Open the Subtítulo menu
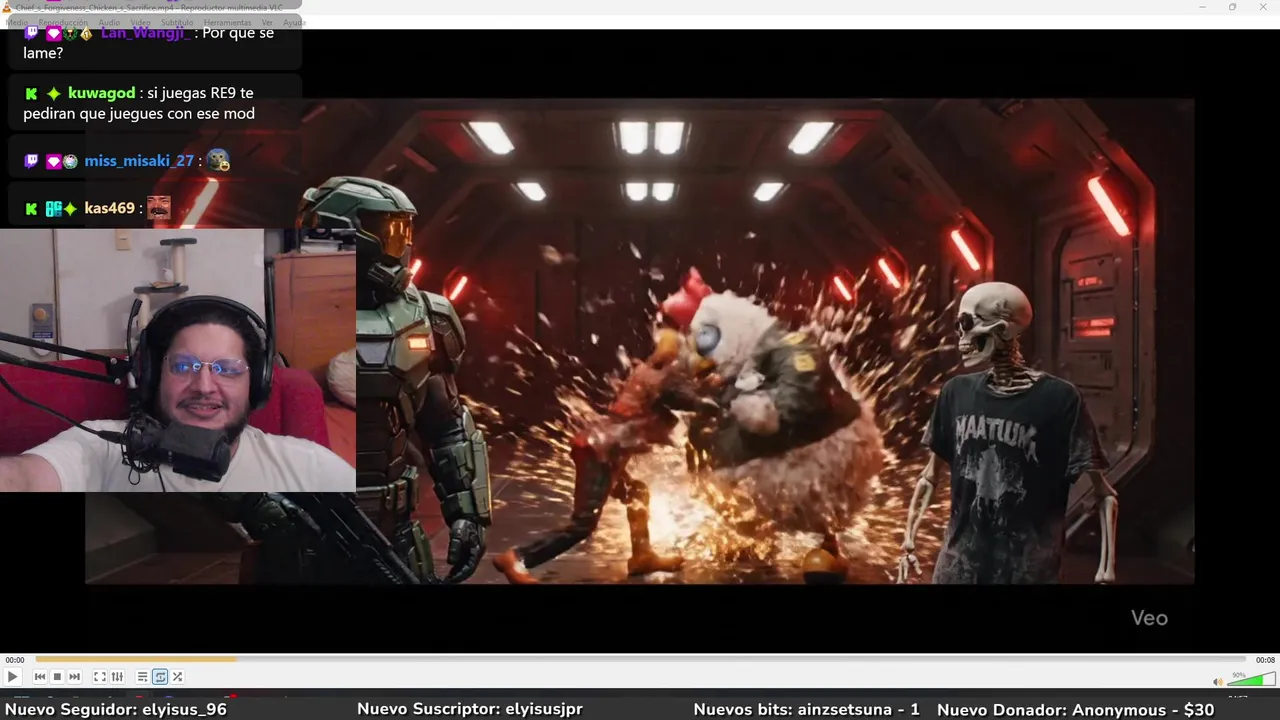 coord(177,22)
